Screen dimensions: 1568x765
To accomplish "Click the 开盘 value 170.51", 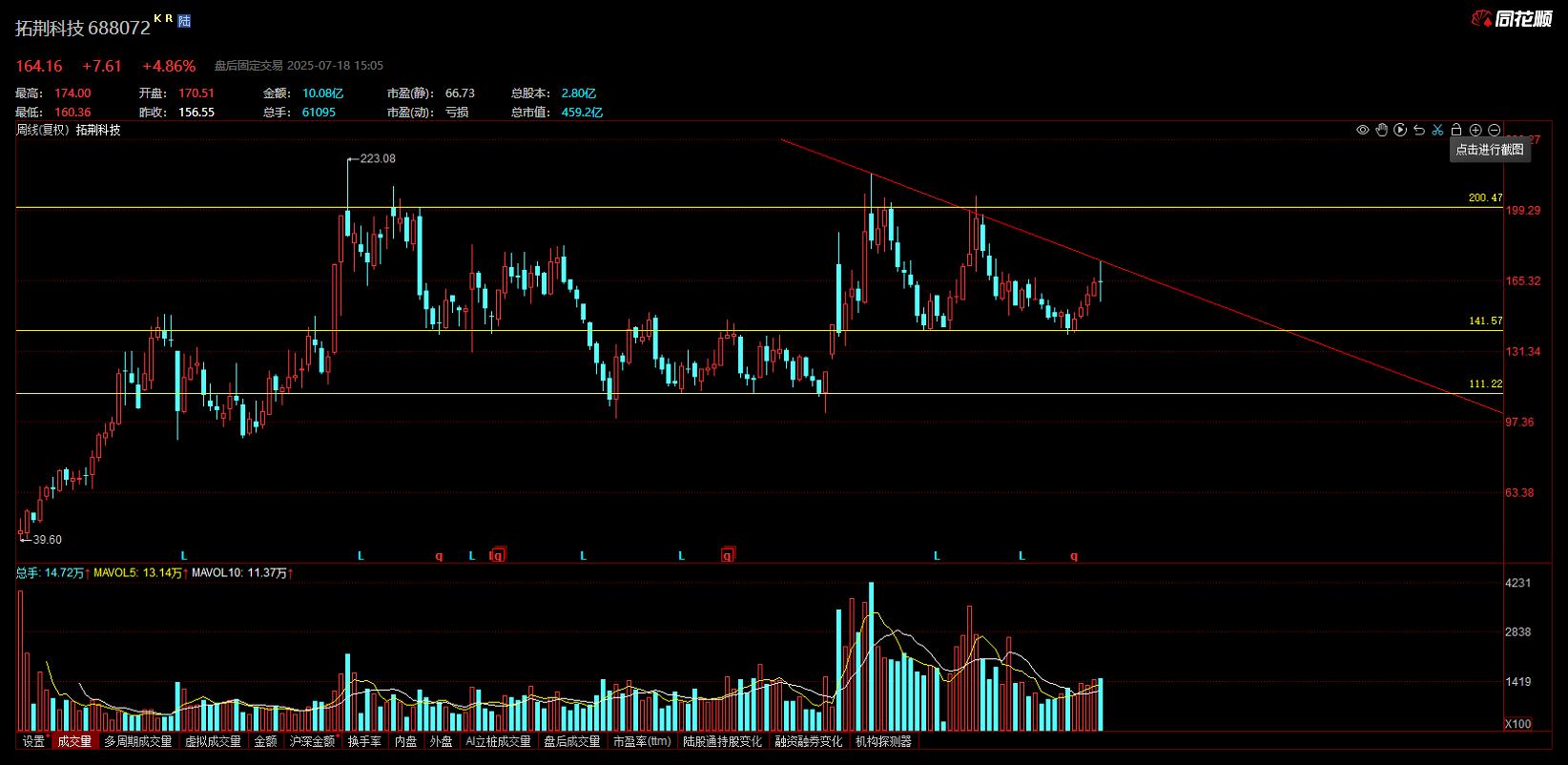I will (196, 93).
